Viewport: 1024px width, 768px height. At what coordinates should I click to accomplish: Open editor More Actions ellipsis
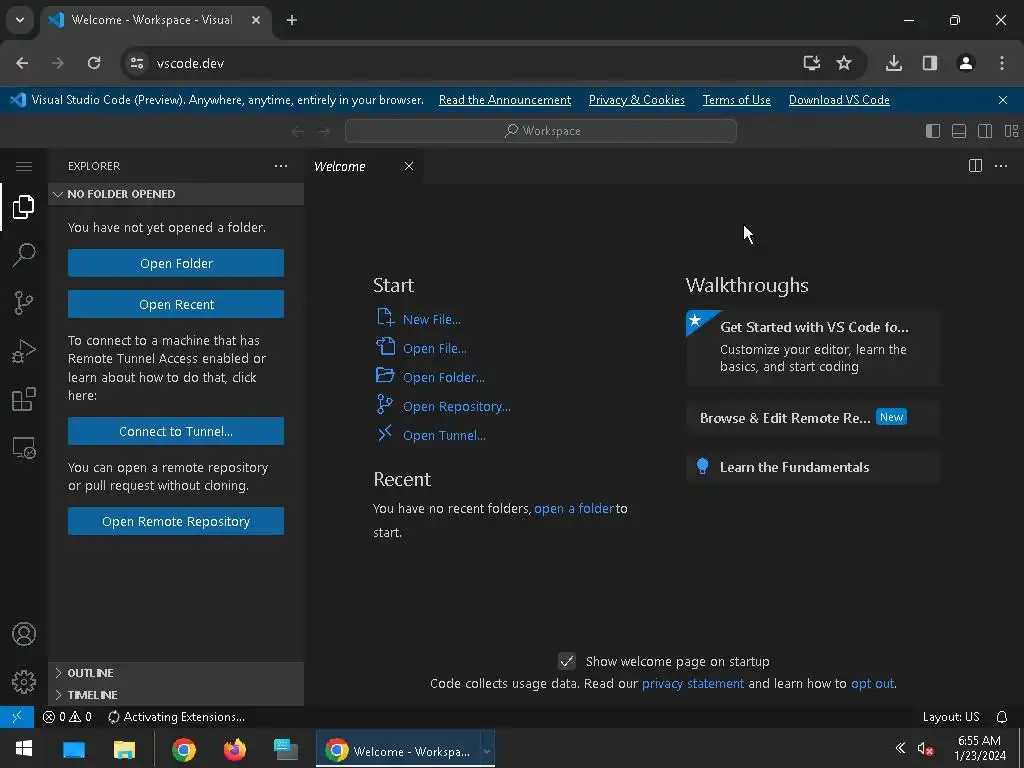pyautogui.click(x=1000, y=166)
